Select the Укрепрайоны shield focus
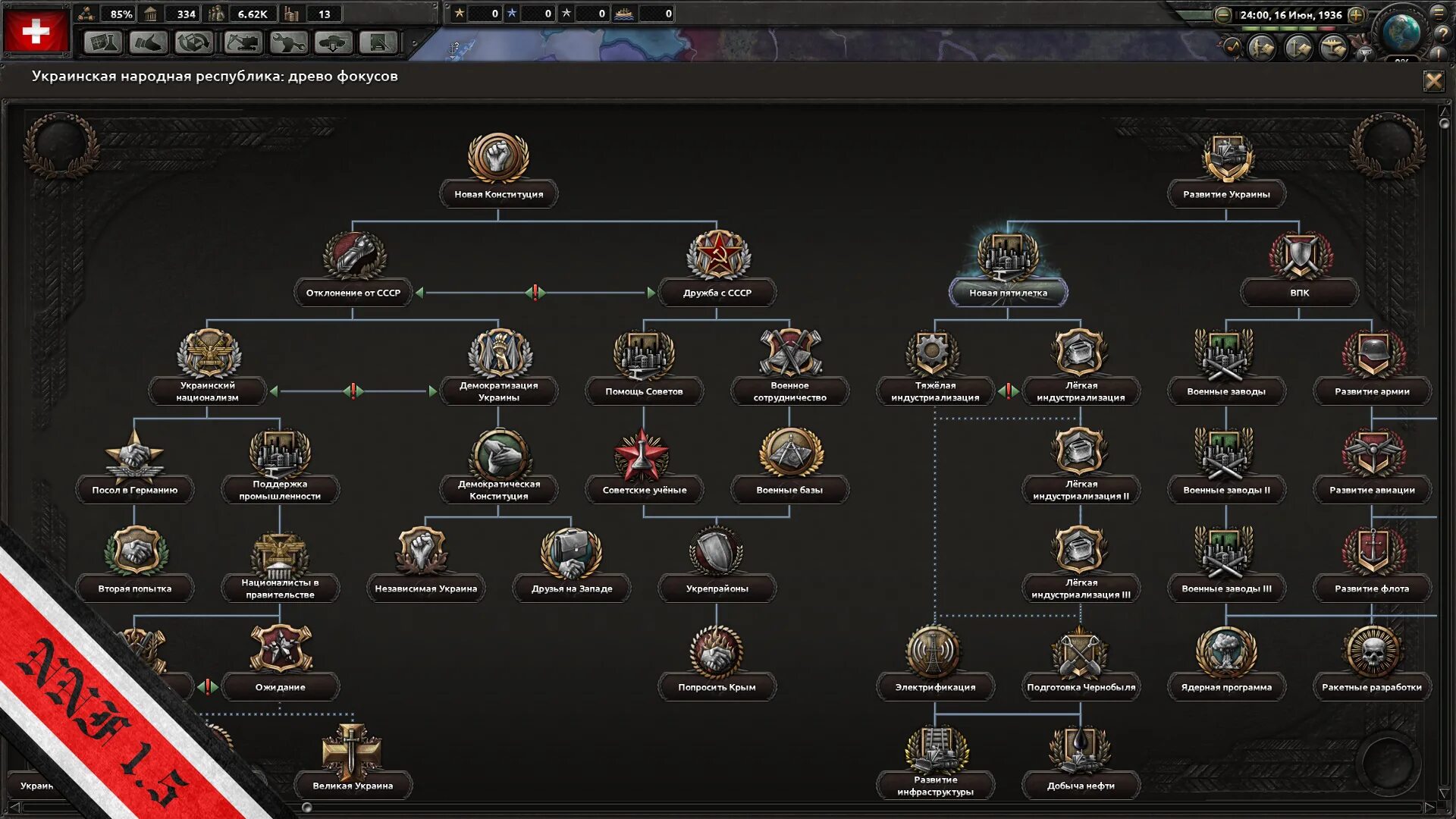Viewport: 1456px width, 819px height. 717,565
